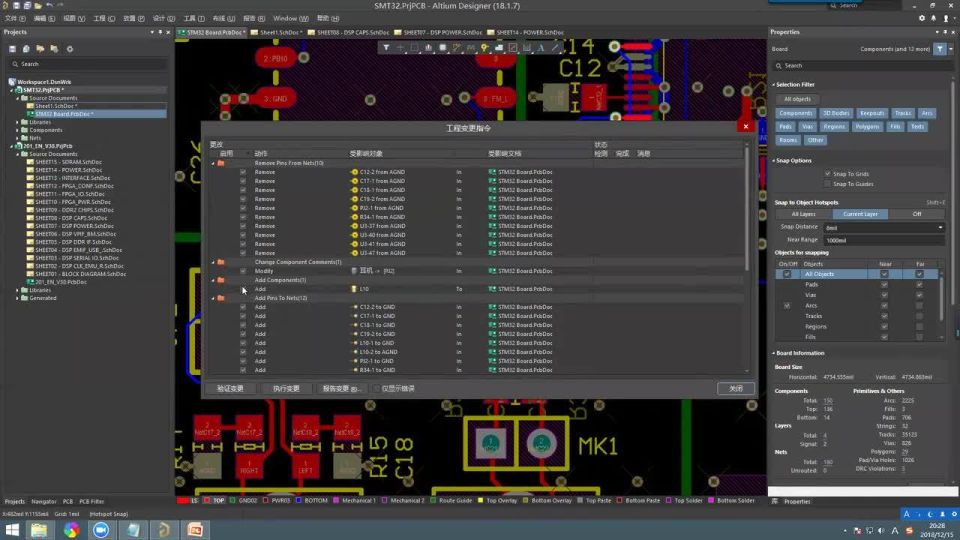Open Snap Distance dropdown
This screenshot has height=540, width=960.
point(940,228)
